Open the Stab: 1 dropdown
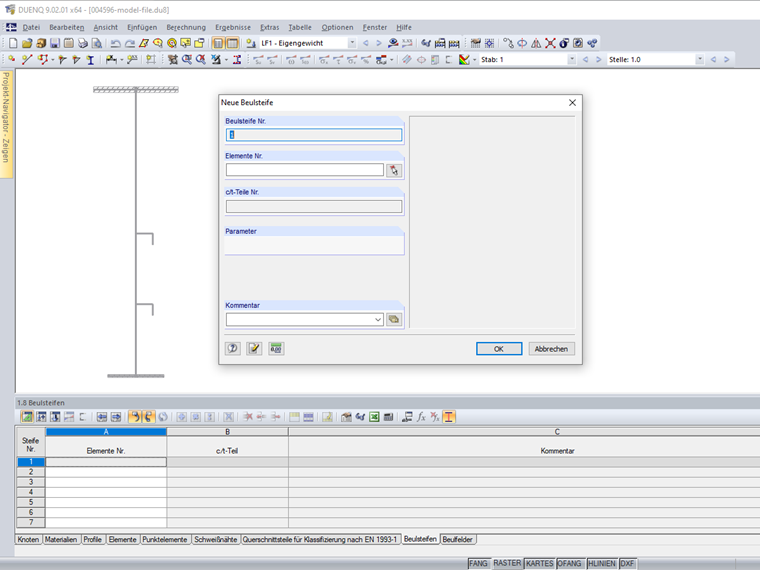 coord(572,60)
